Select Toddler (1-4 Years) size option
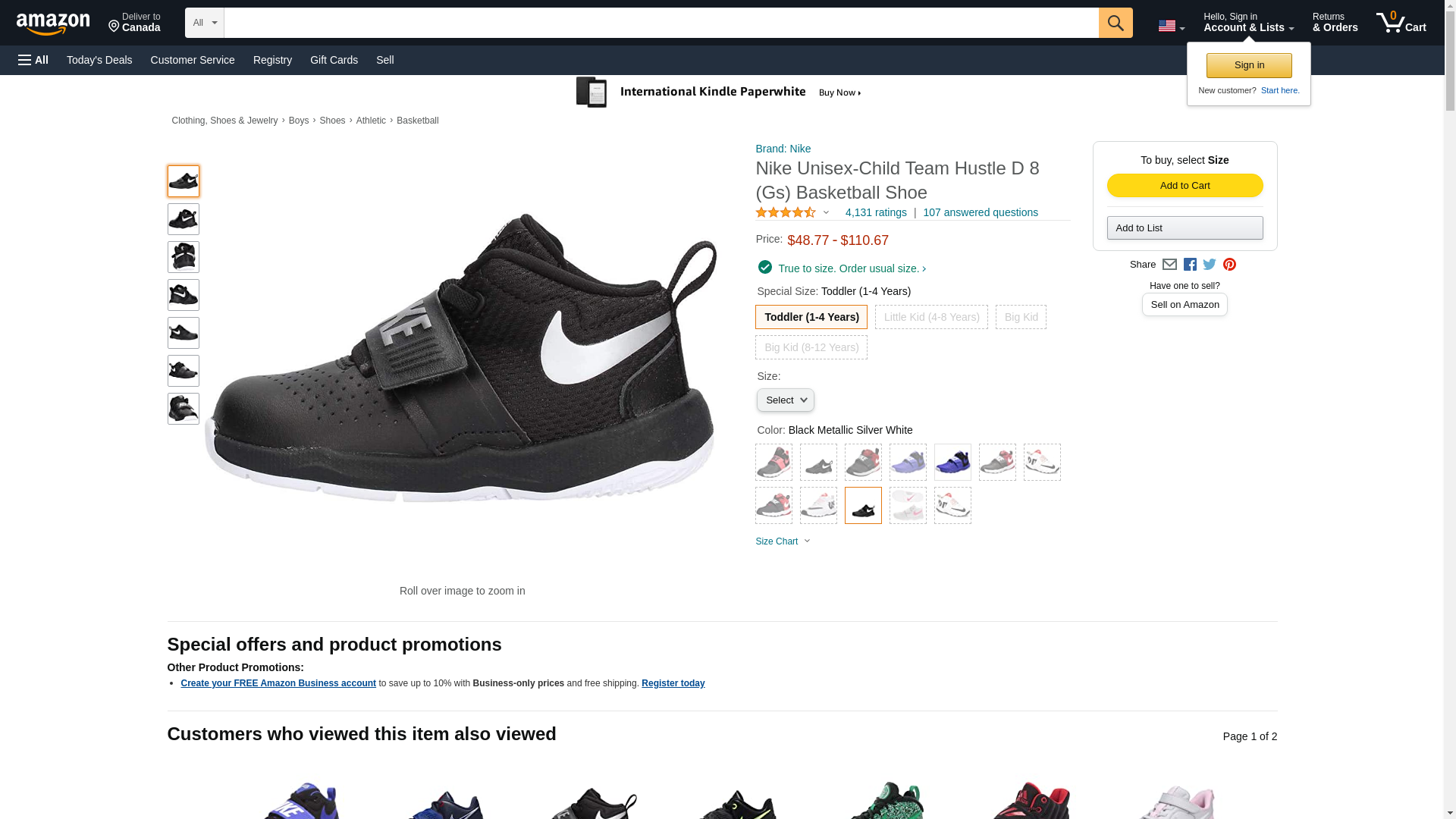The width and height of the screenshot is (1456, 819). 811,317
